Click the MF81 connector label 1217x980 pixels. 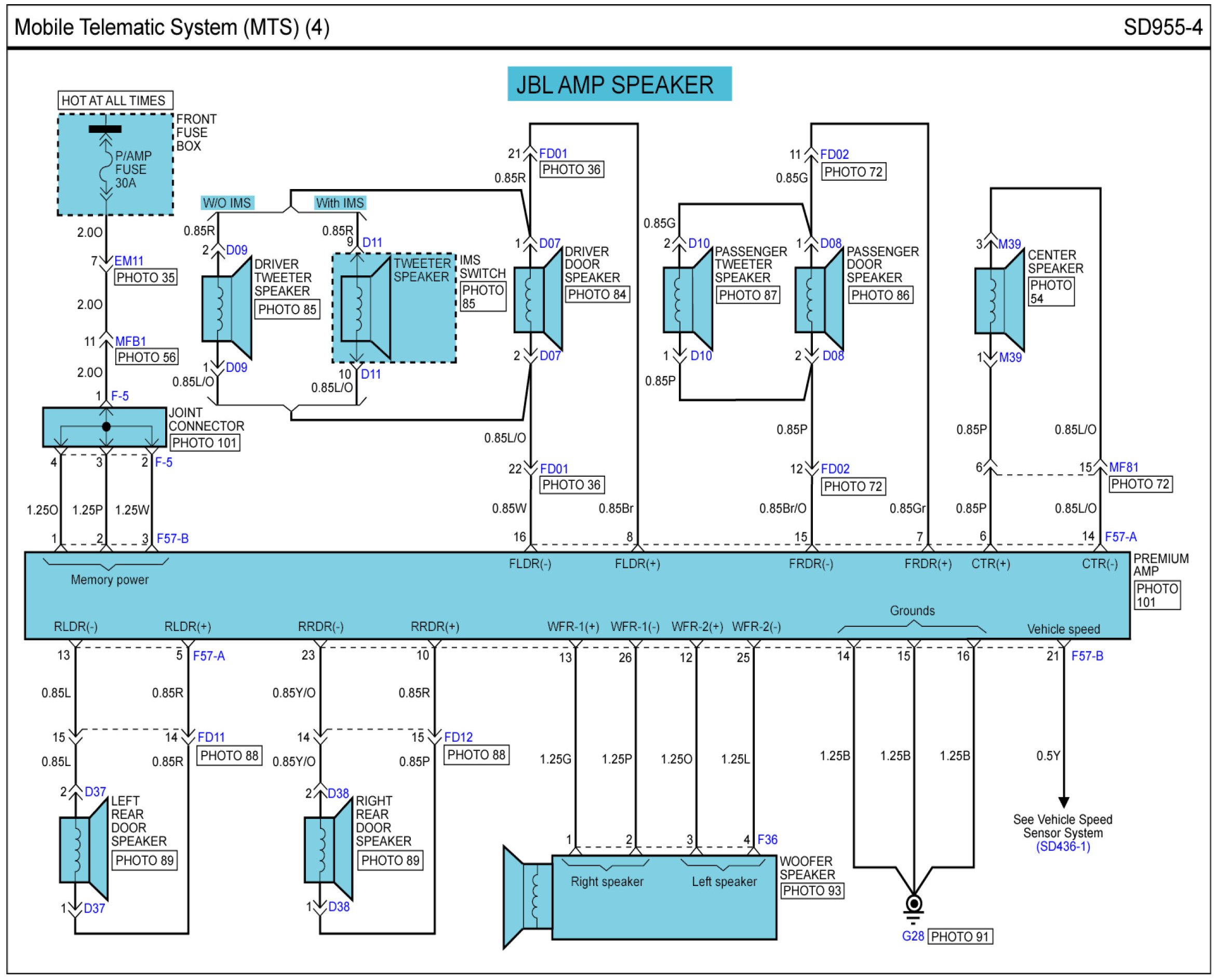pyautogui.click(x=1124, y=467)
